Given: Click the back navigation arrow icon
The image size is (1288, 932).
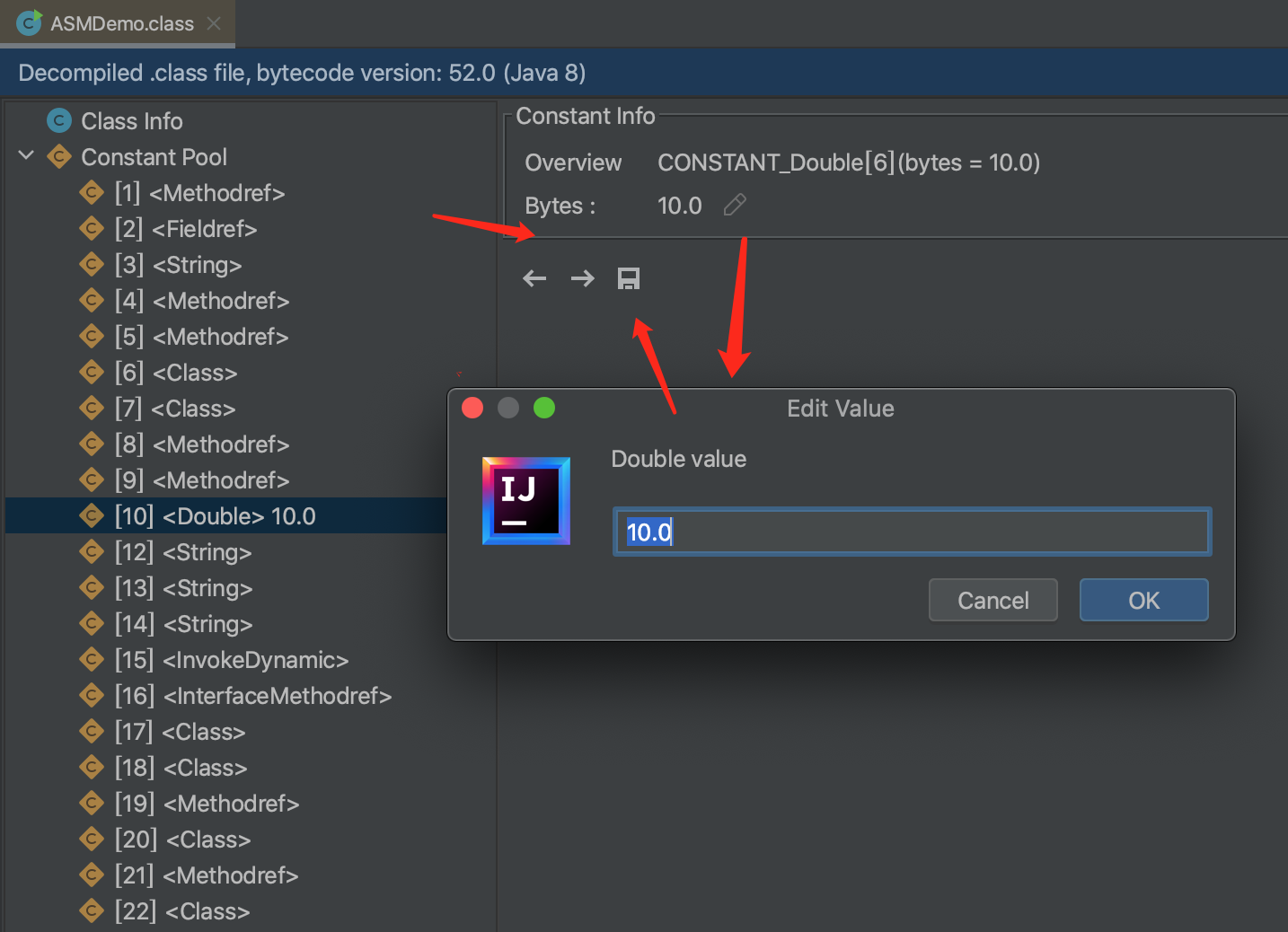Looking at the screenshot, I should coord(534,278).
